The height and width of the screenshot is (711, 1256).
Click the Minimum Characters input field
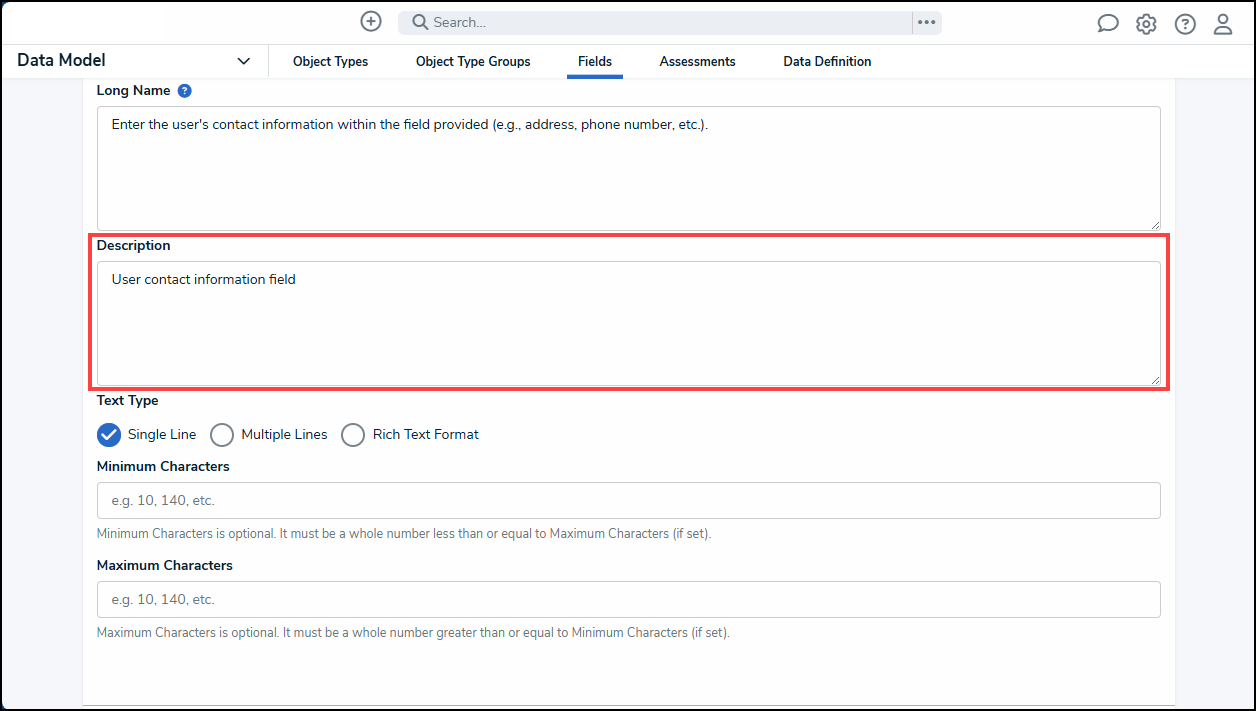point(628,500)
